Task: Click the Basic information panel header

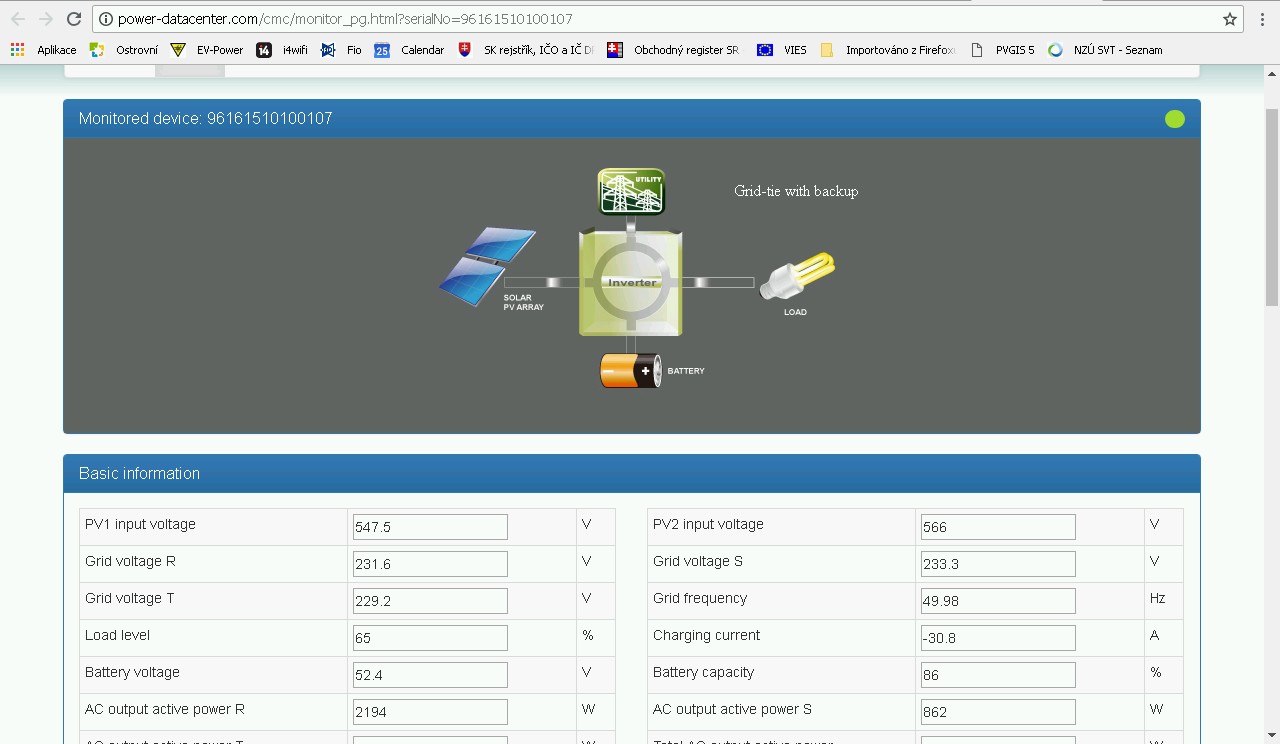Action: 632,474
